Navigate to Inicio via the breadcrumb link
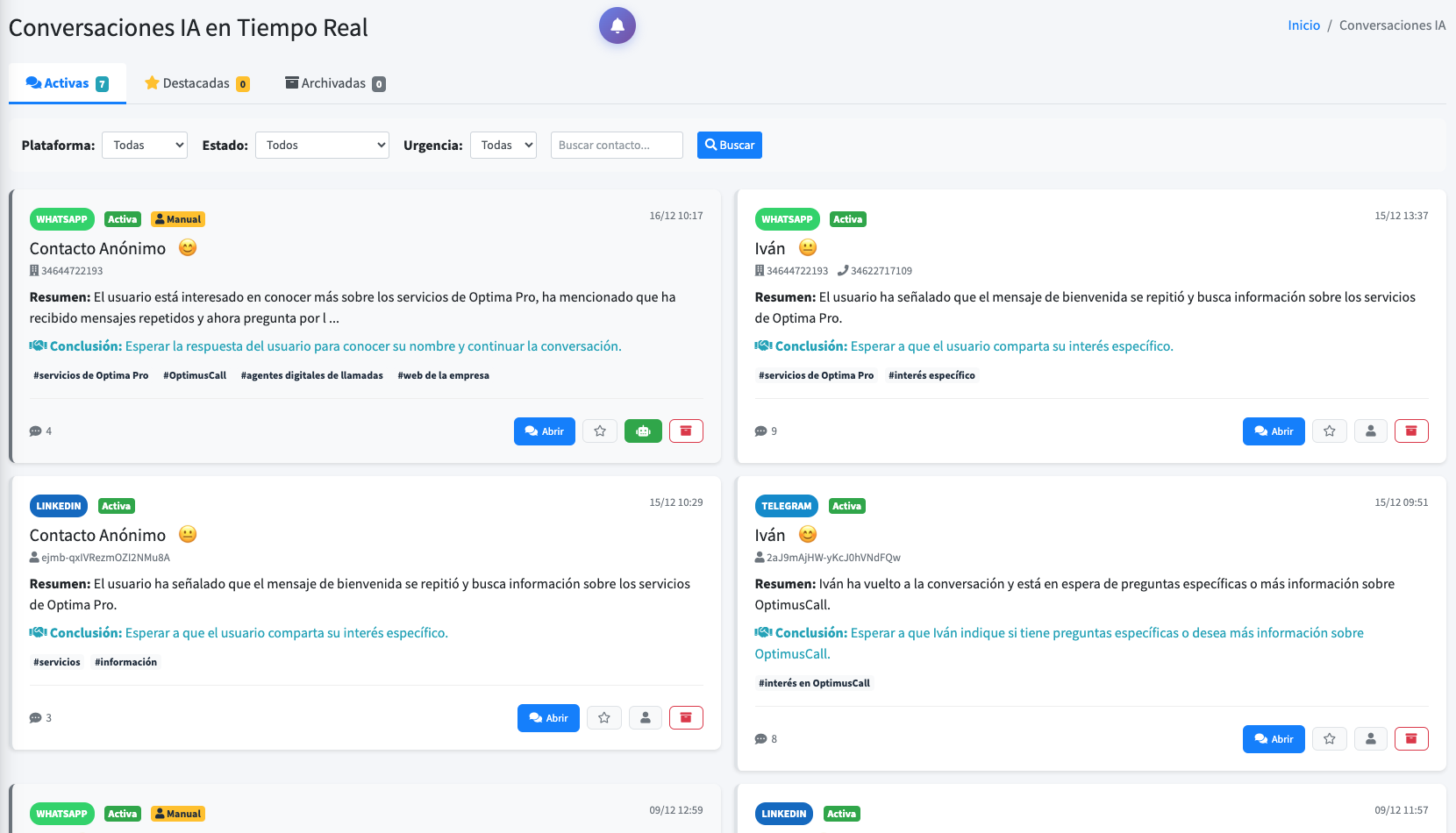1456x833 pixels. [1303, 25]
